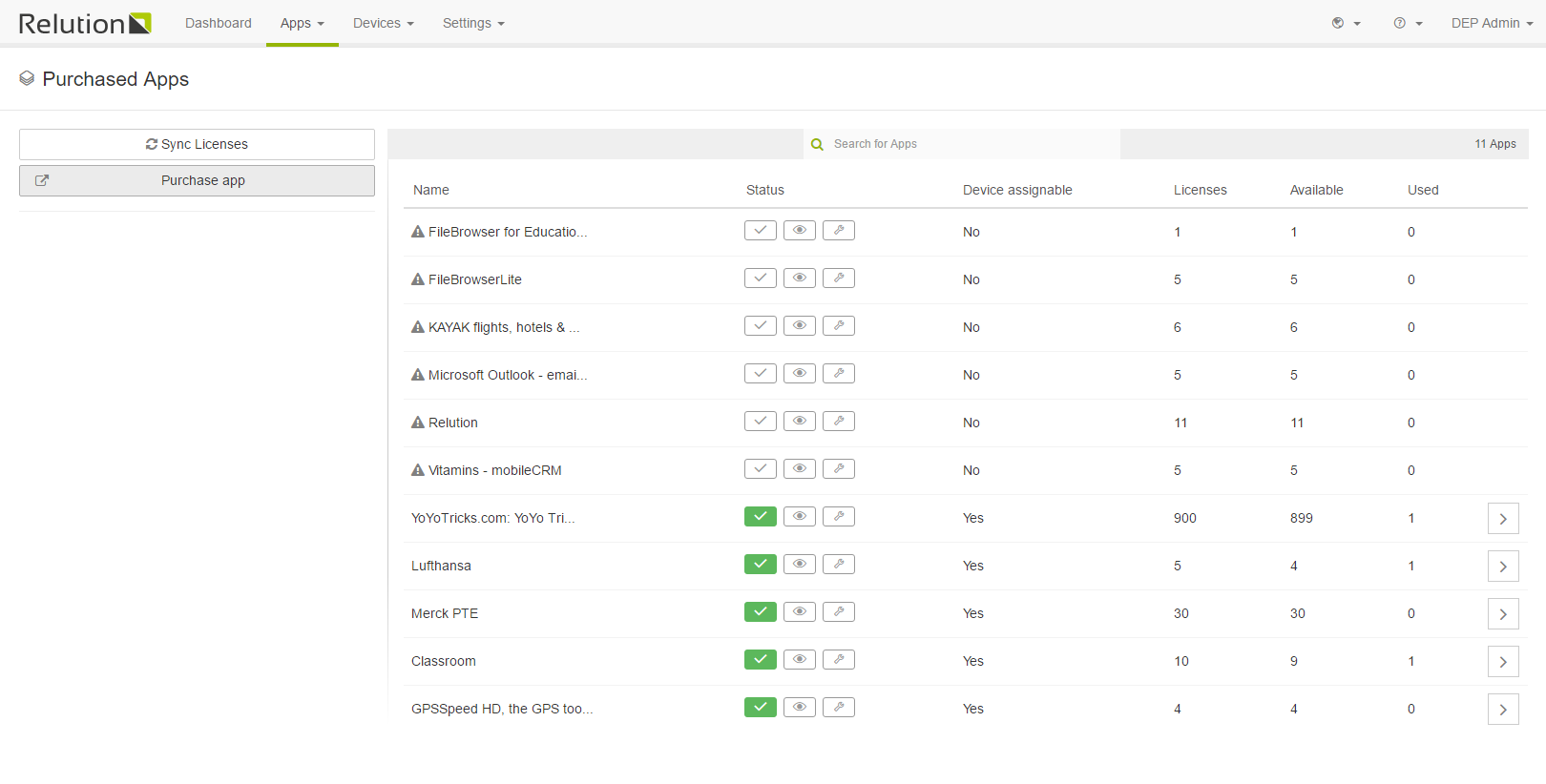This screenshot has width=1546, height=784.
Task: Click the key icon for KAYAK flights row
Action: [839, 325]
